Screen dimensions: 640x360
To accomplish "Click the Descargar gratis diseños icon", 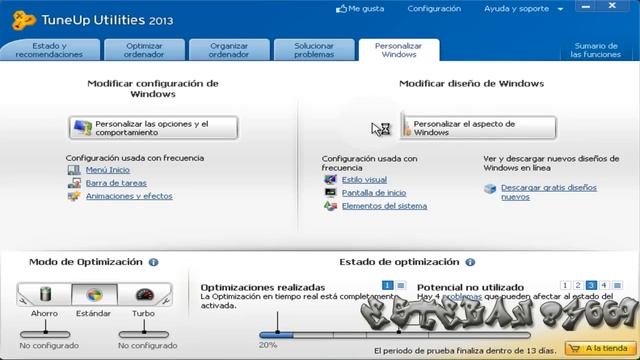I will (x=490, y=188).
